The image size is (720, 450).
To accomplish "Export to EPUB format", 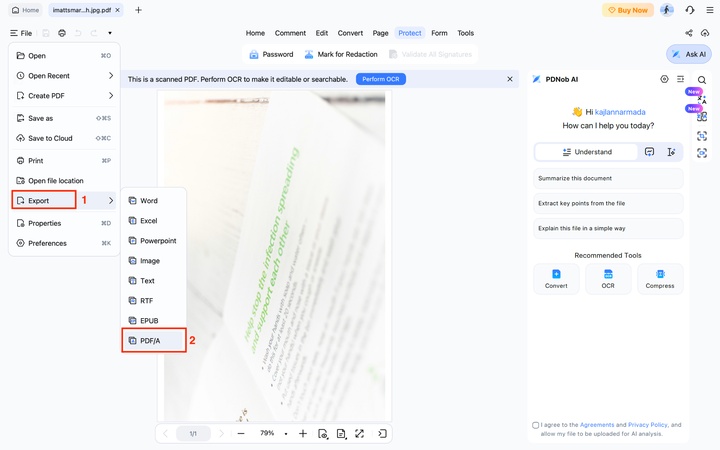I will click(x=154, y=321).
